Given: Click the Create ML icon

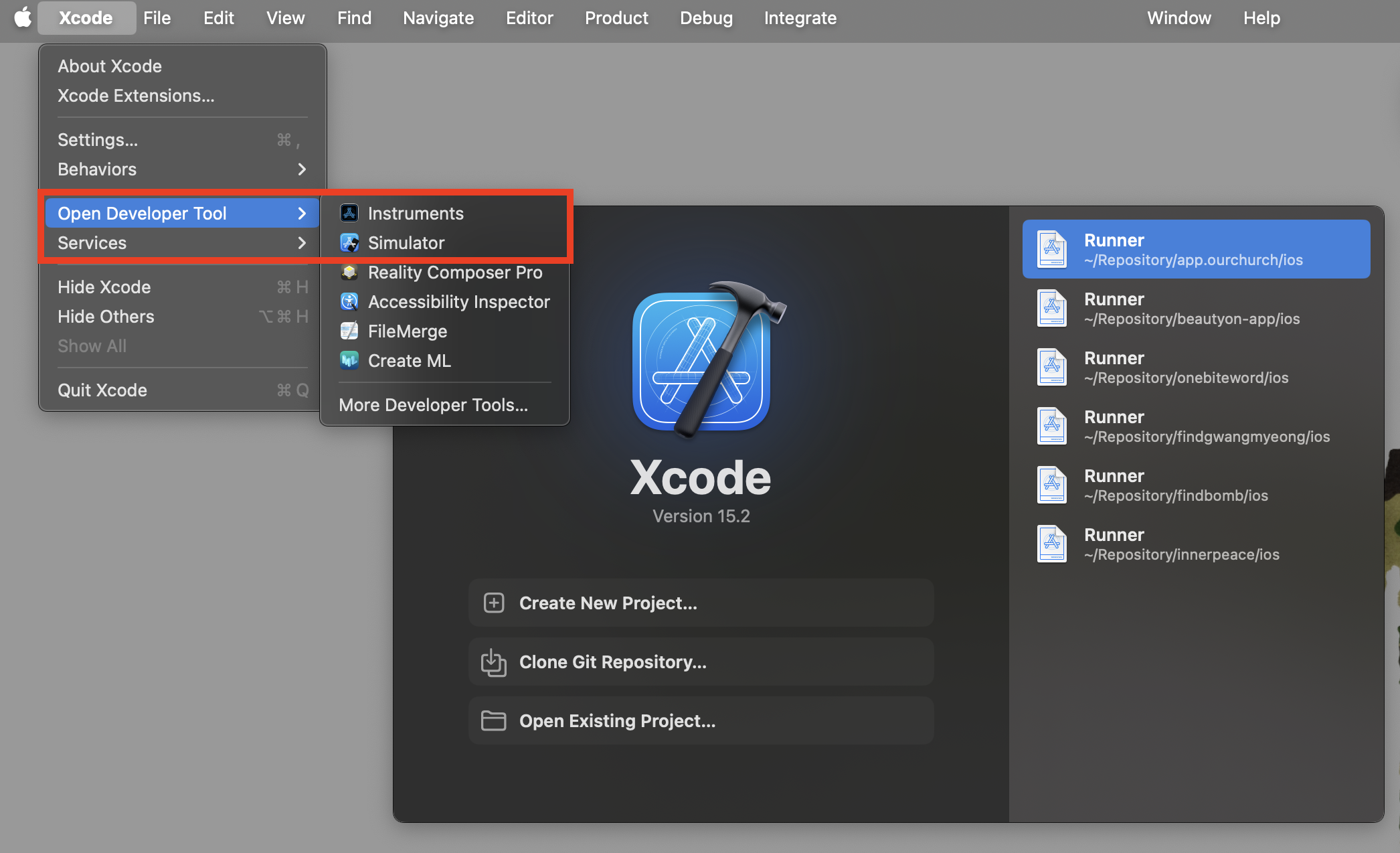Looking at the screenshot, I should tap(349, 360).
